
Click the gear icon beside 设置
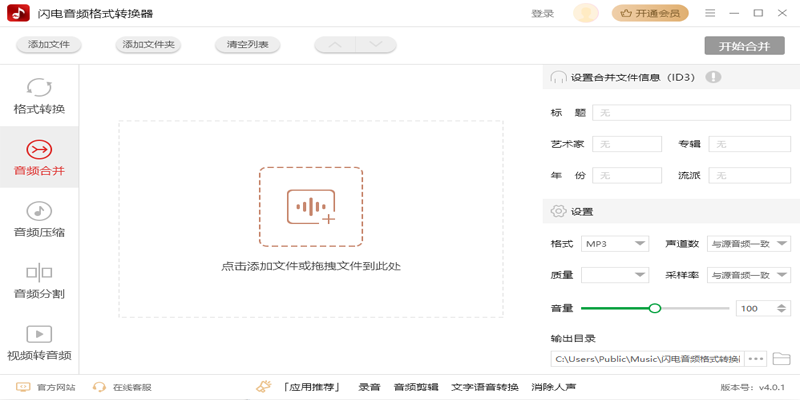coord(558,211)
